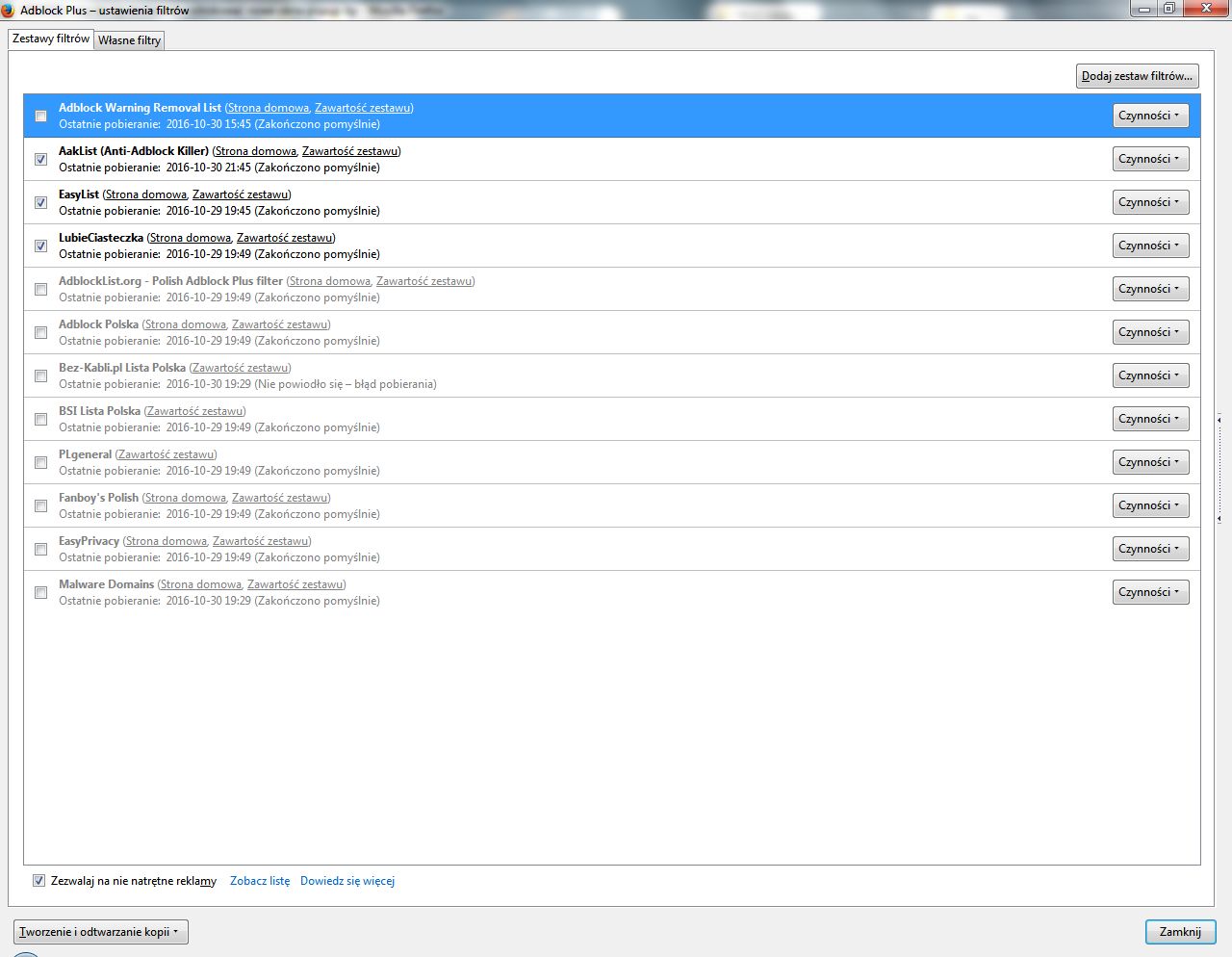The width and height of the screenshot is (1232, 957).
Task: Open Czynności dropdown for LubieCiasteczka
Action: [x=1150, y=246]
